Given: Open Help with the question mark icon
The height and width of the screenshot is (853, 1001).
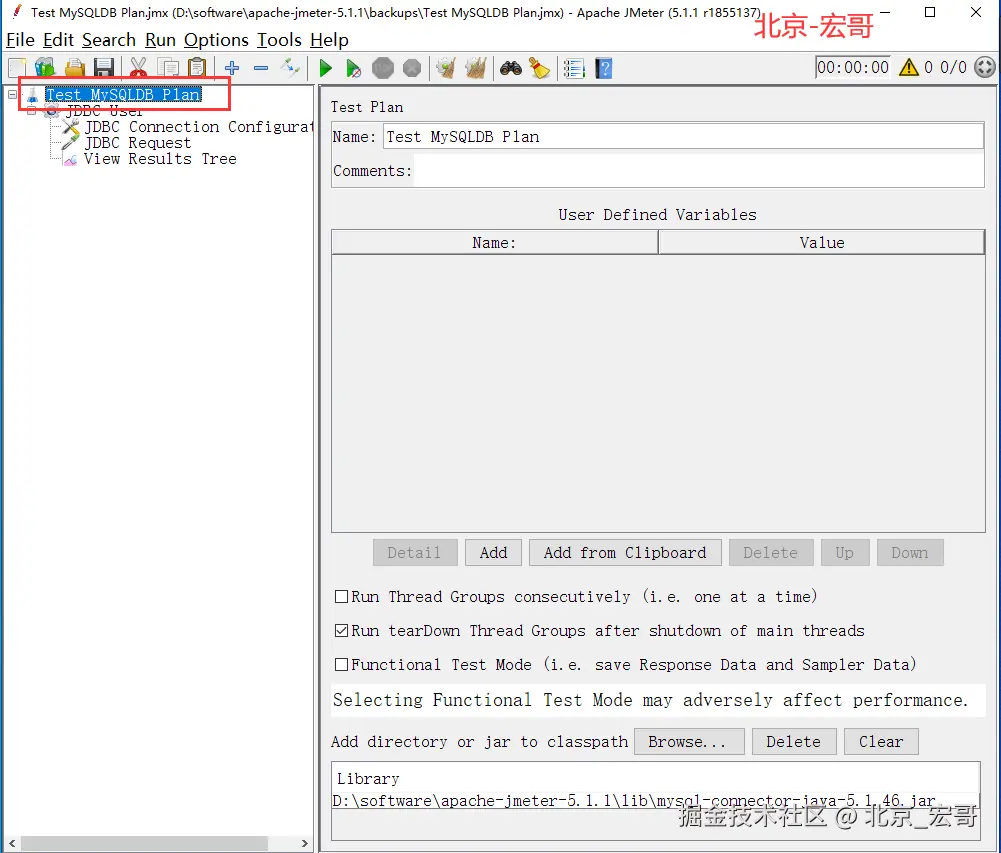Looking at the screenshot, I should (x=604, y=68).
